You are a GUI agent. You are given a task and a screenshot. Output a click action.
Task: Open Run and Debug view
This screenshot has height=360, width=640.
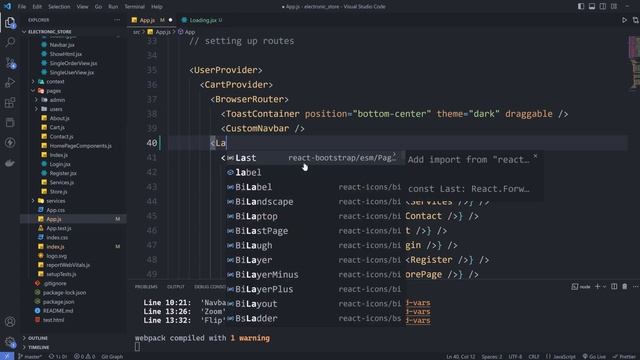(10, 82)
